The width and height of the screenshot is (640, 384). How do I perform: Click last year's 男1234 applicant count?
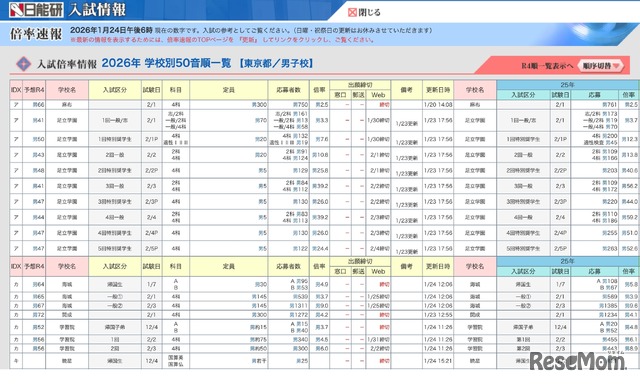click(608, 315)
